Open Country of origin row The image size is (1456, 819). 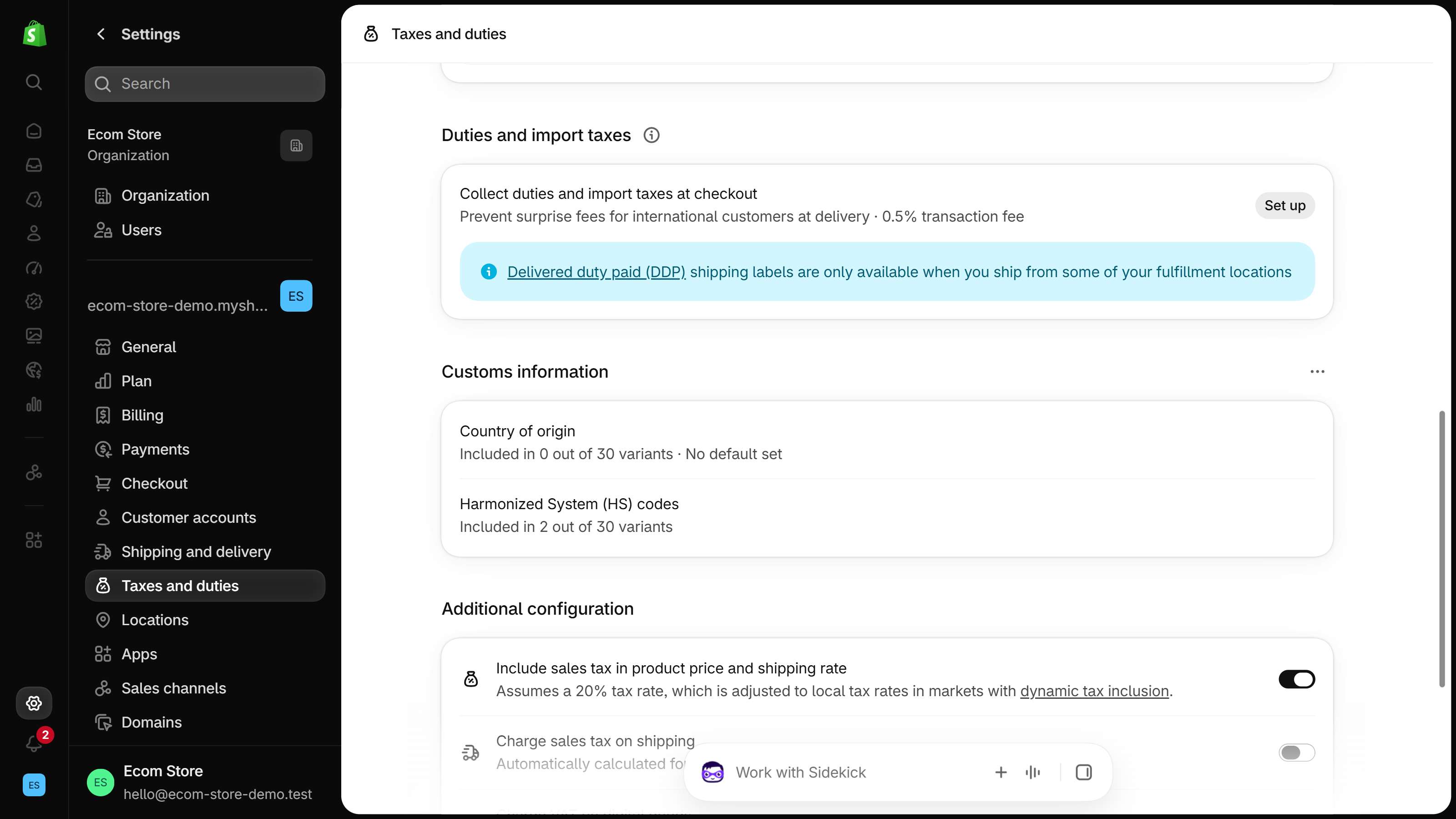click(x=887, y=443)
